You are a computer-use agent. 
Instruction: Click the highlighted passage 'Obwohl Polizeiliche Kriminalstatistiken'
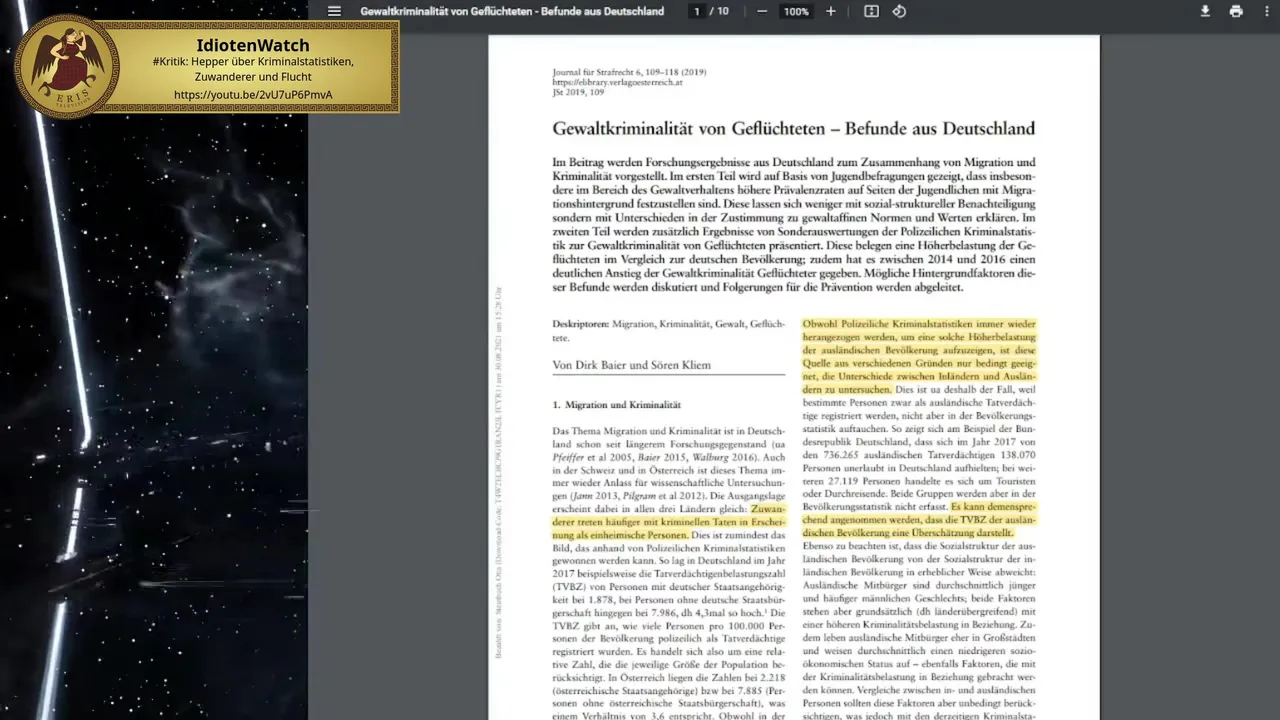point(919,357)
